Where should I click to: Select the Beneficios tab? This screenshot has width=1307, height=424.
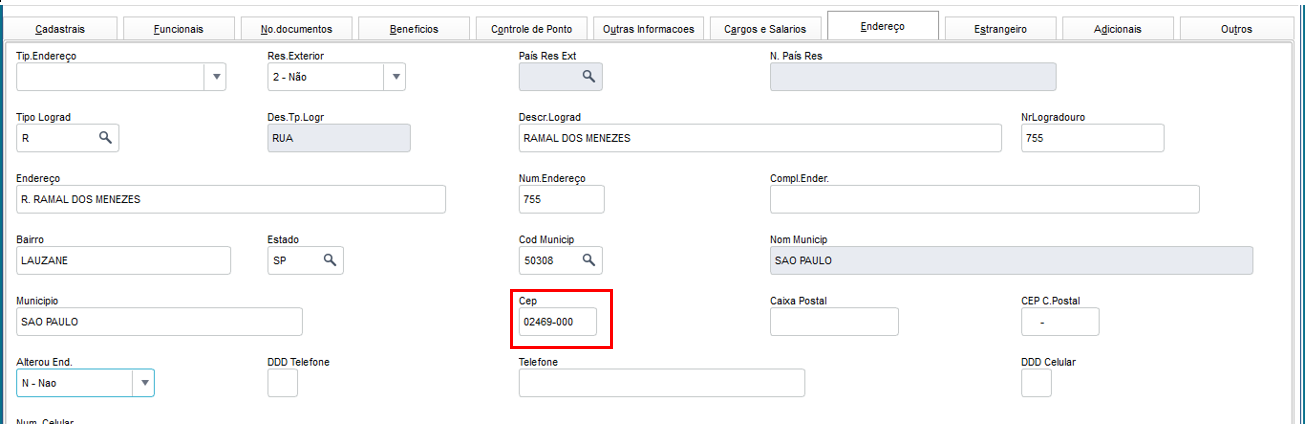tap(414, 29)
